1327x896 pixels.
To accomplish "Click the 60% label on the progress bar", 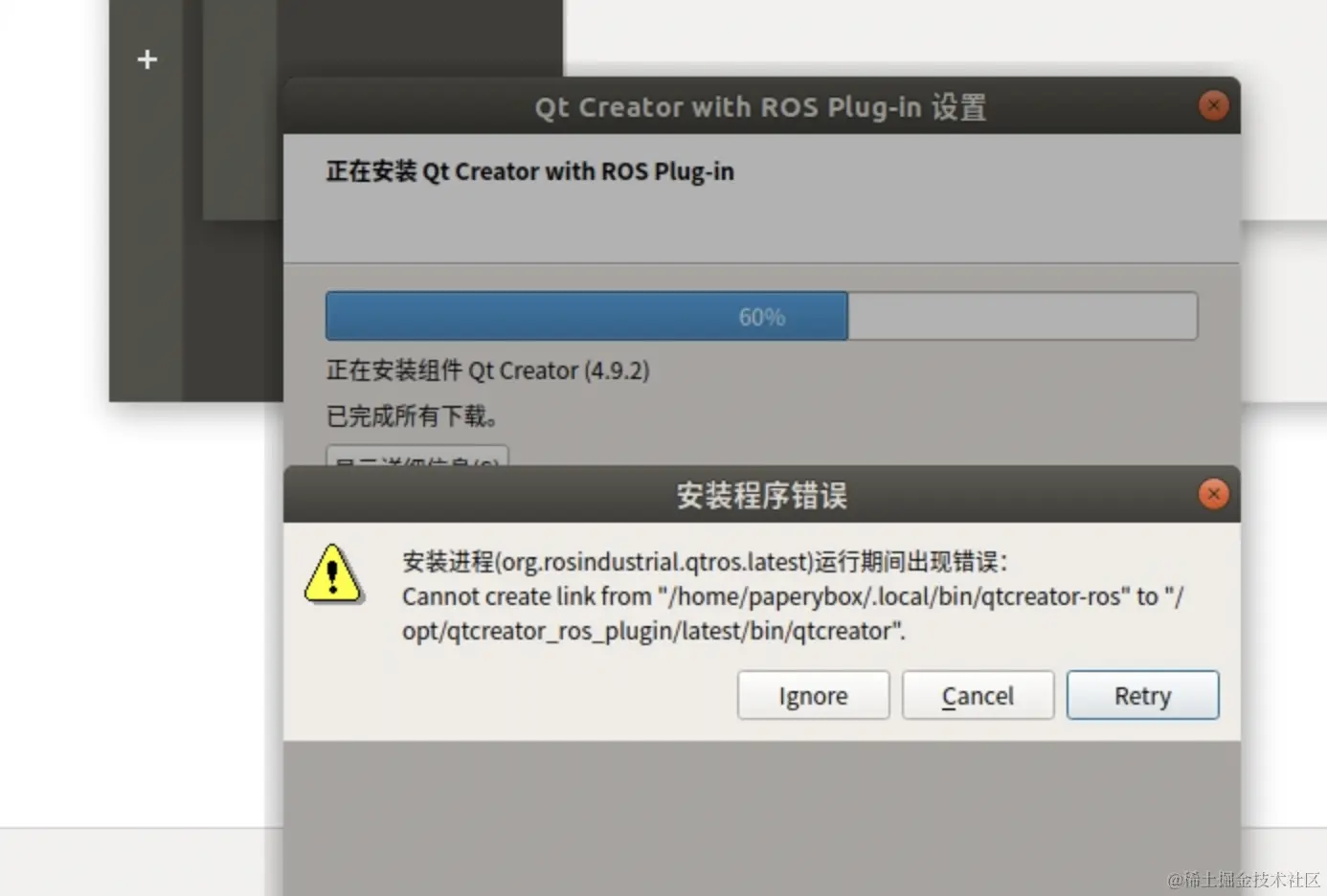I will [762, 317].
